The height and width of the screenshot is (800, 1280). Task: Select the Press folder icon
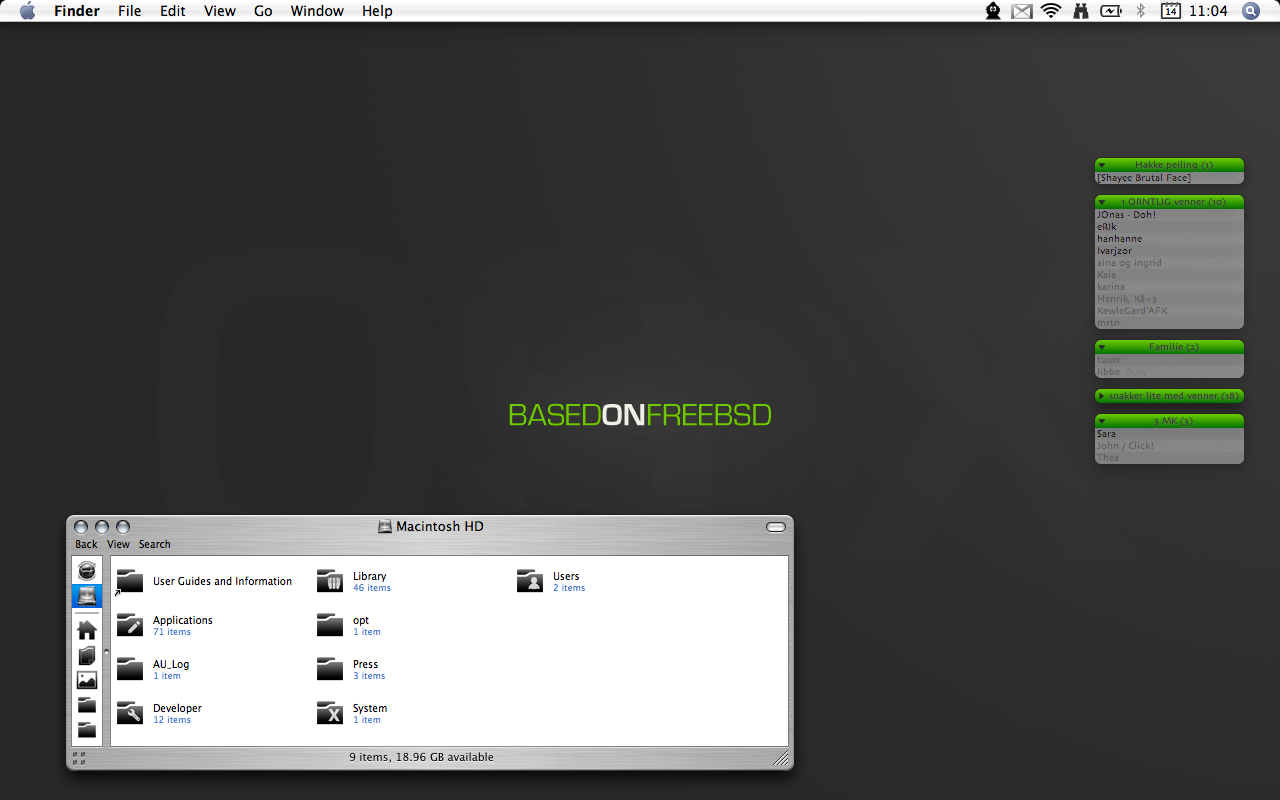[330, 669]
